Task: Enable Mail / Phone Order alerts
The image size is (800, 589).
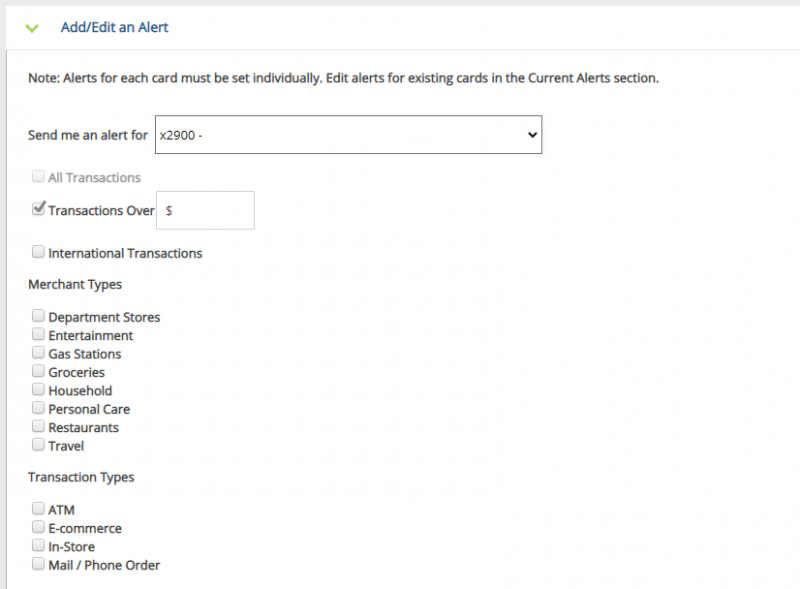Action: [x=39, y=564]
